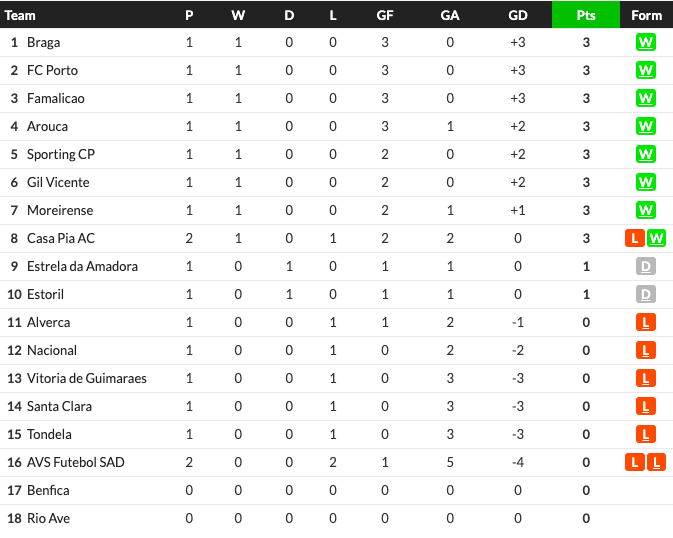Viewport: 673px width, 538px height.
Task: Open the Gil Vicente team link
Action: tap(58, 182)
